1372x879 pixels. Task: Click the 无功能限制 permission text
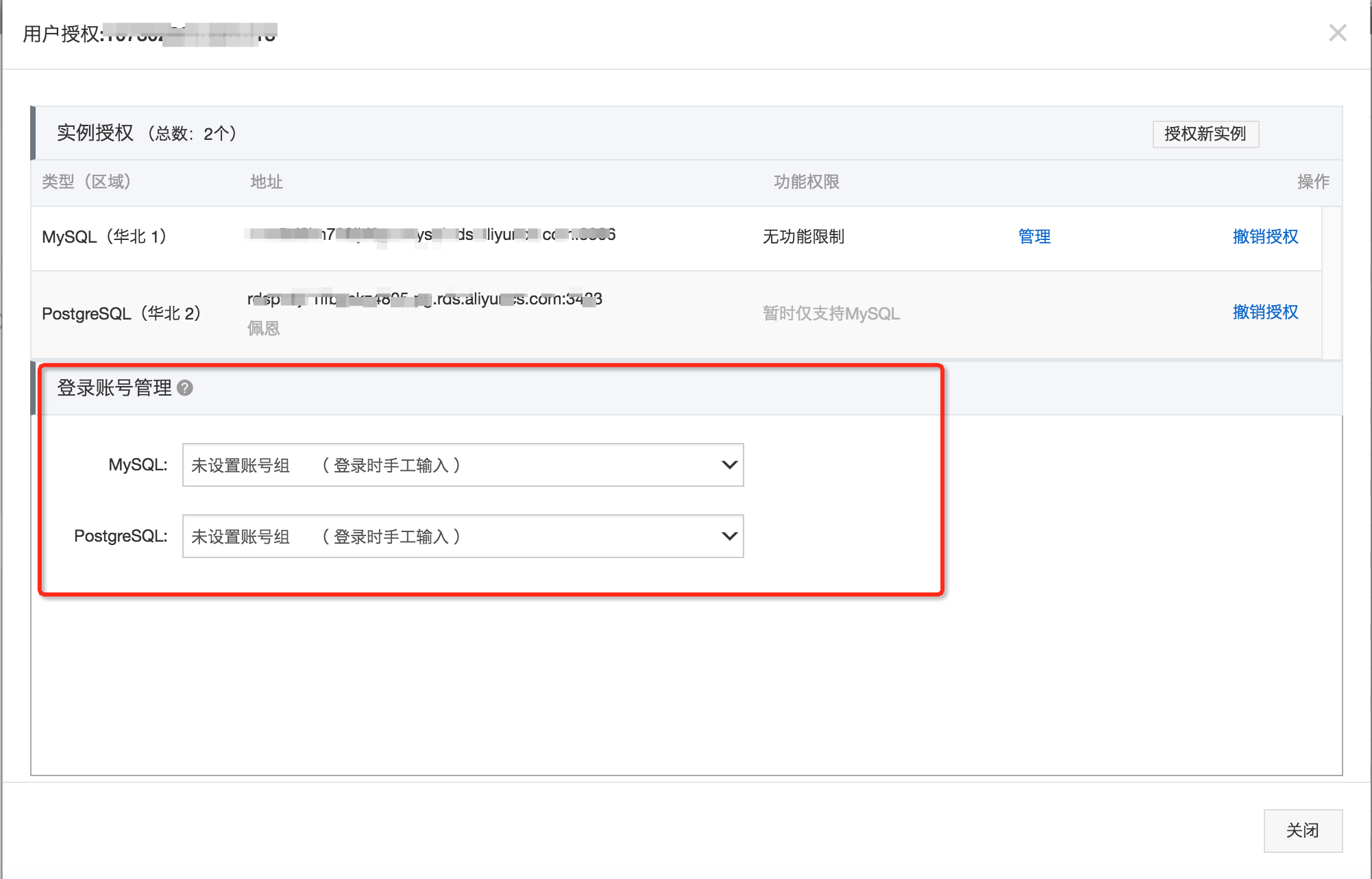(803, 237)
